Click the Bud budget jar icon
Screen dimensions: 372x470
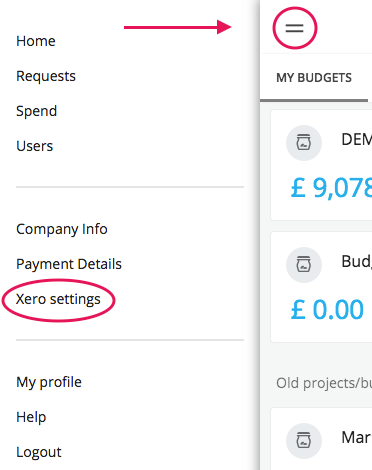(304, 265)
